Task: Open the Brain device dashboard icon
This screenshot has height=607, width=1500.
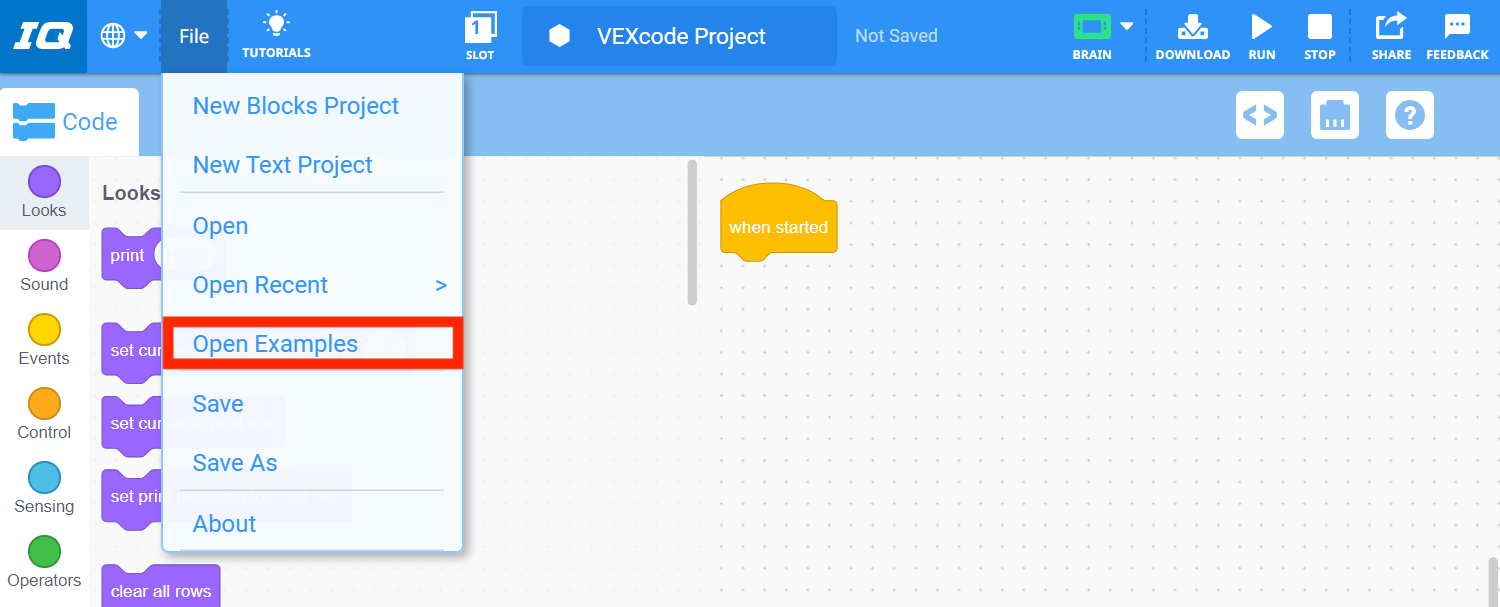Action: (1334, 115)
